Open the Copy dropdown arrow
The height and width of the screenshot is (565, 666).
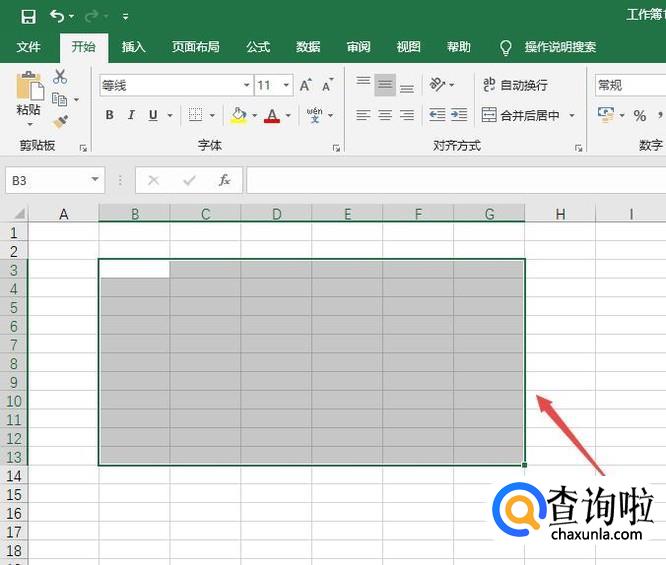click(76, 100)
